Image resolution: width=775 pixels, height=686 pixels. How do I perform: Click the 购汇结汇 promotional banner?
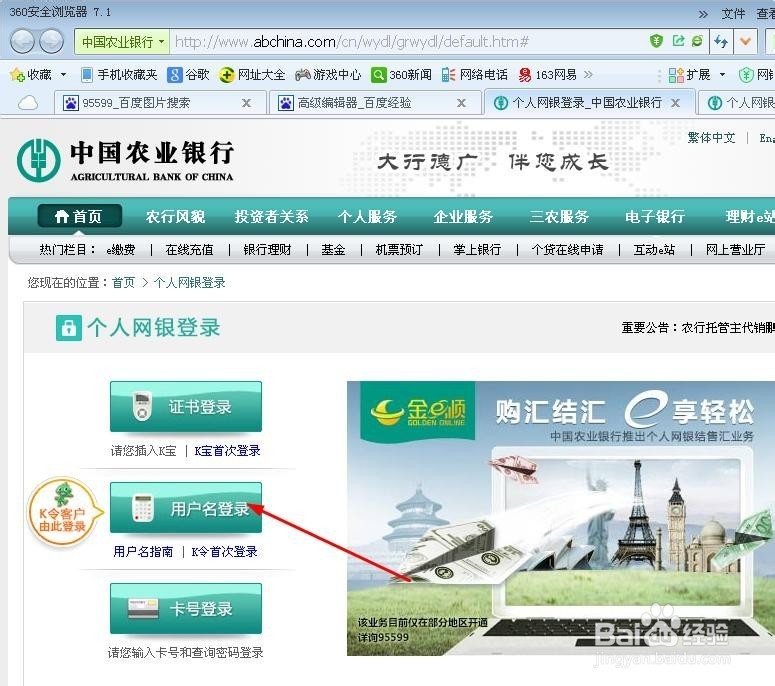click(x=561, y=518)
